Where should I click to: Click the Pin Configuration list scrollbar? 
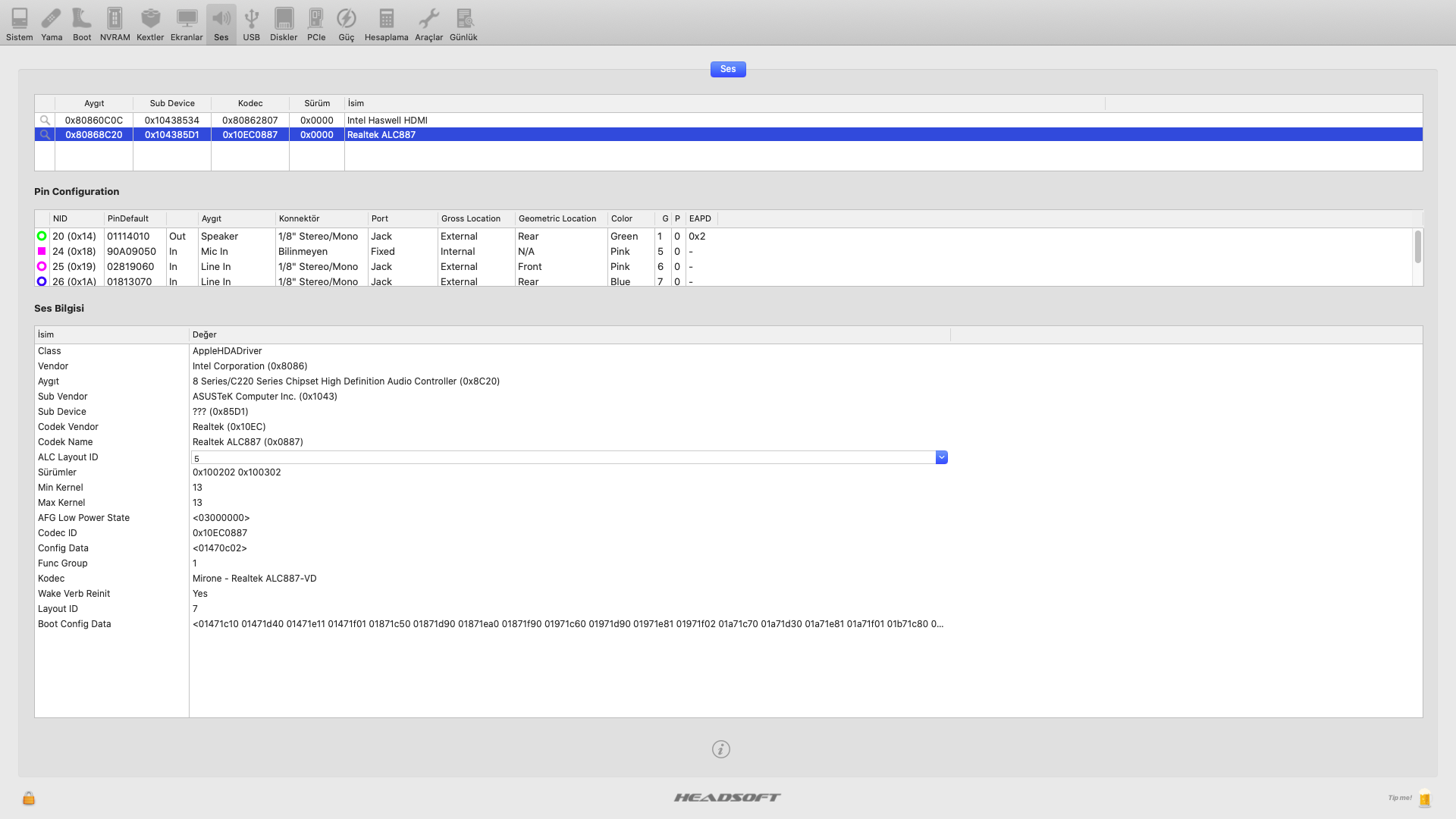click(x=1417, y=248)
